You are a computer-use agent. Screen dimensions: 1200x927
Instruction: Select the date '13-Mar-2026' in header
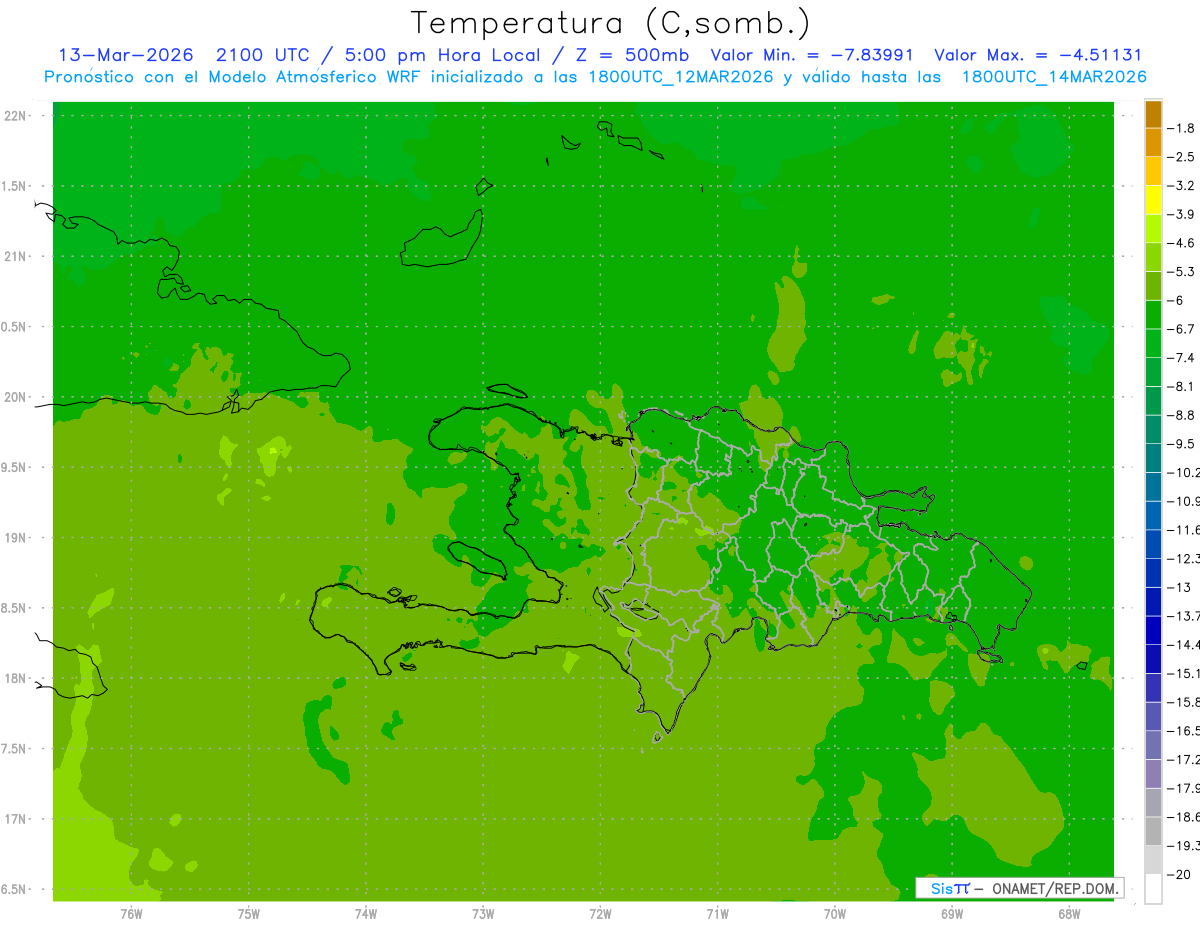click(126, 55)
